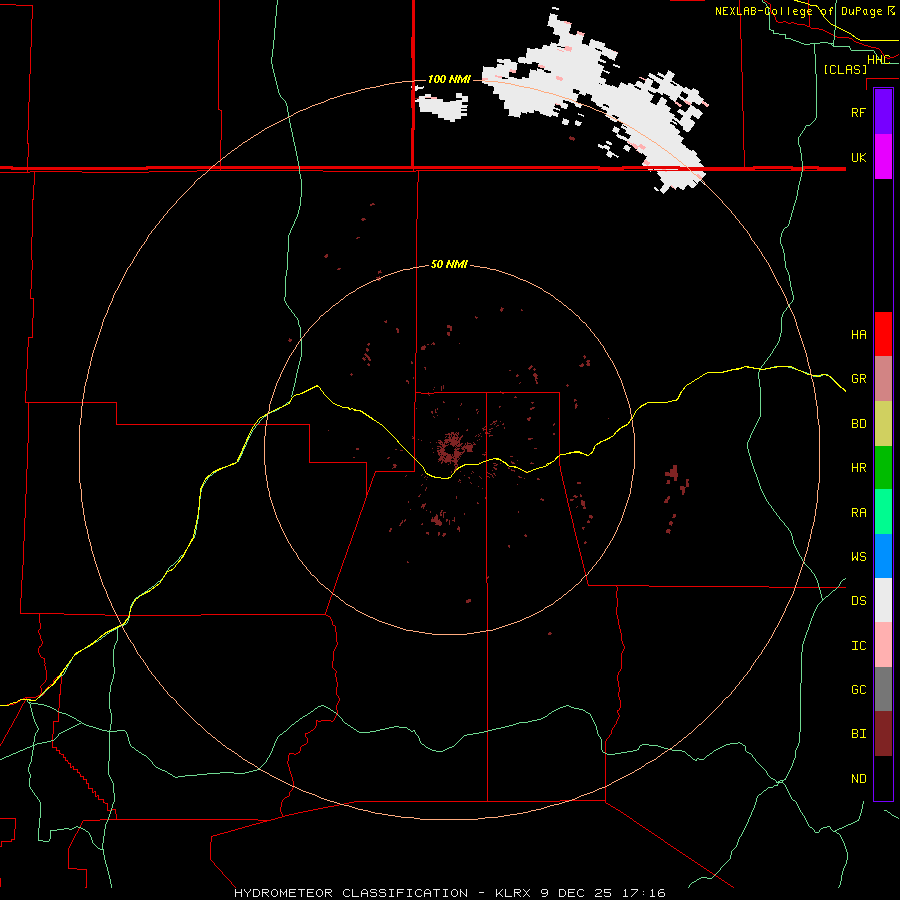Click the GR legend label
900x900 pixels.
click(859, 379)
